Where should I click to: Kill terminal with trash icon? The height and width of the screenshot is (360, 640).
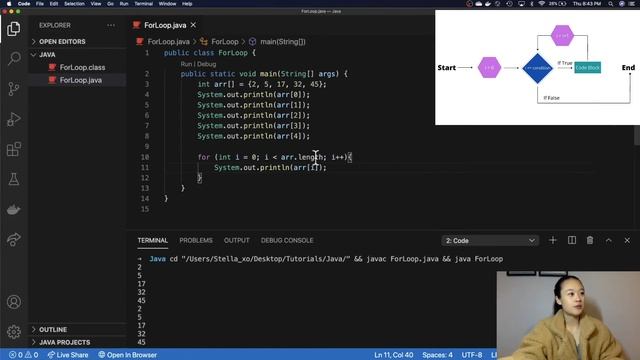(590, 240)
